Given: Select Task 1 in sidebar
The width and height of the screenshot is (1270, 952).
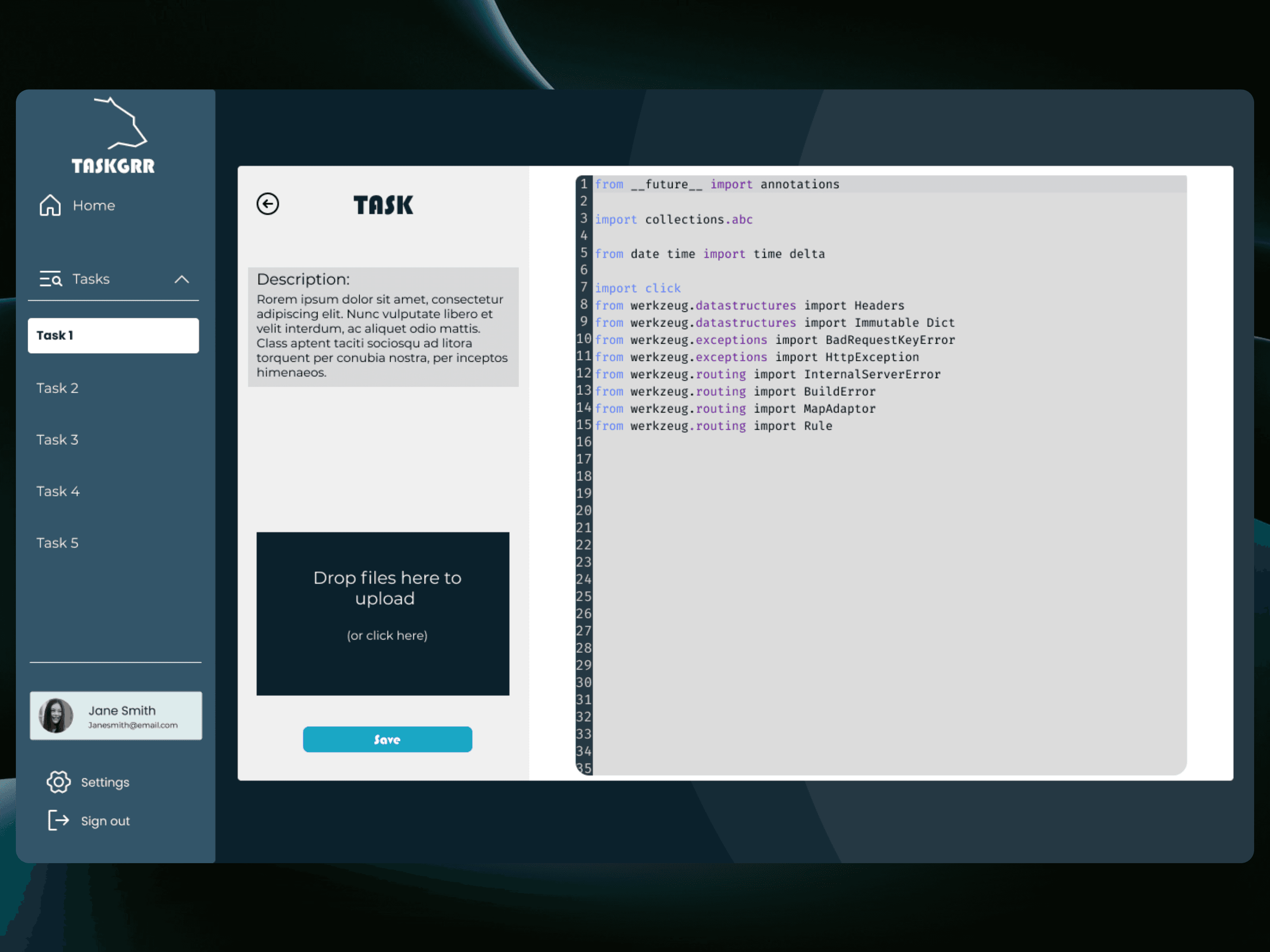Looking at the screenshot, I should tap(113, 336).
